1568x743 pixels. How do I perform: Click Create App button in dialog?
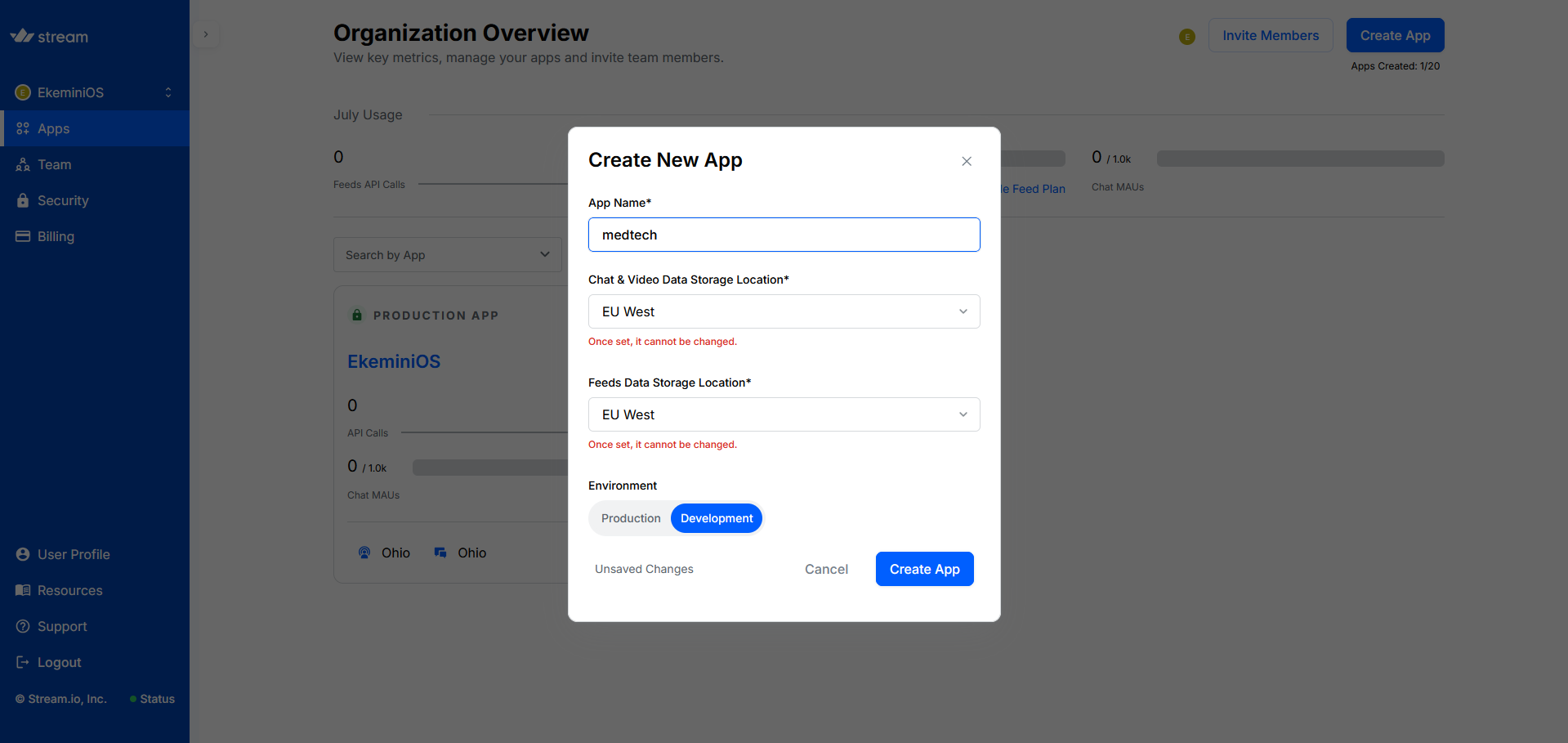click(x=923, y=569)
